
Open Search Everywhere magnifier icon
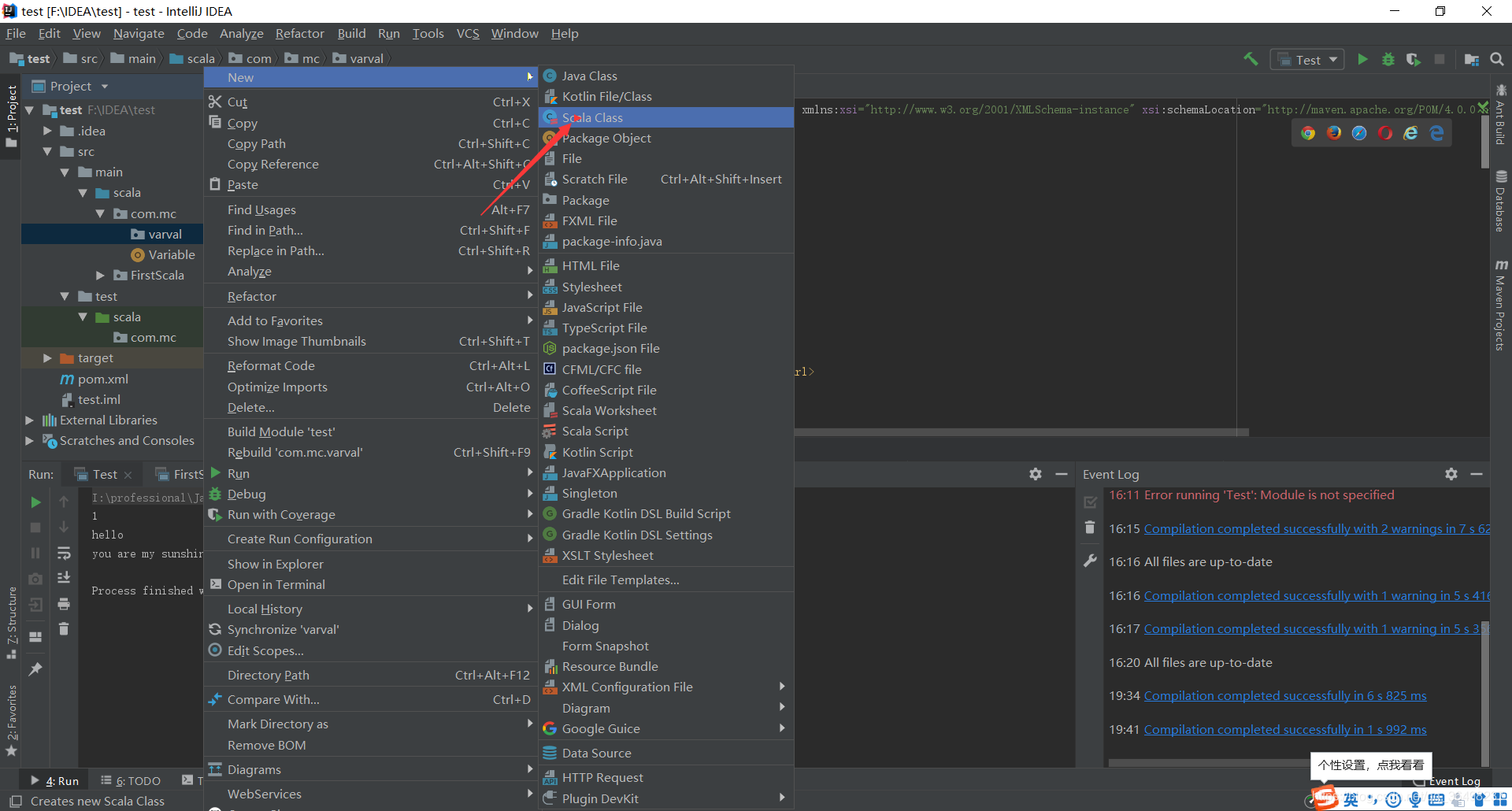click(x=1497, y=59)
